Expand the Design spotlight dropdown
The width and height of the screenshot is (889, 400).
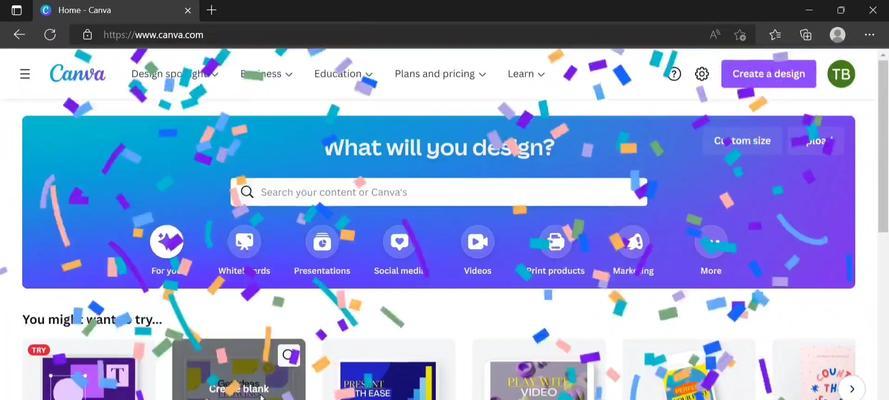pyautogui.click(x=175, y=74)
